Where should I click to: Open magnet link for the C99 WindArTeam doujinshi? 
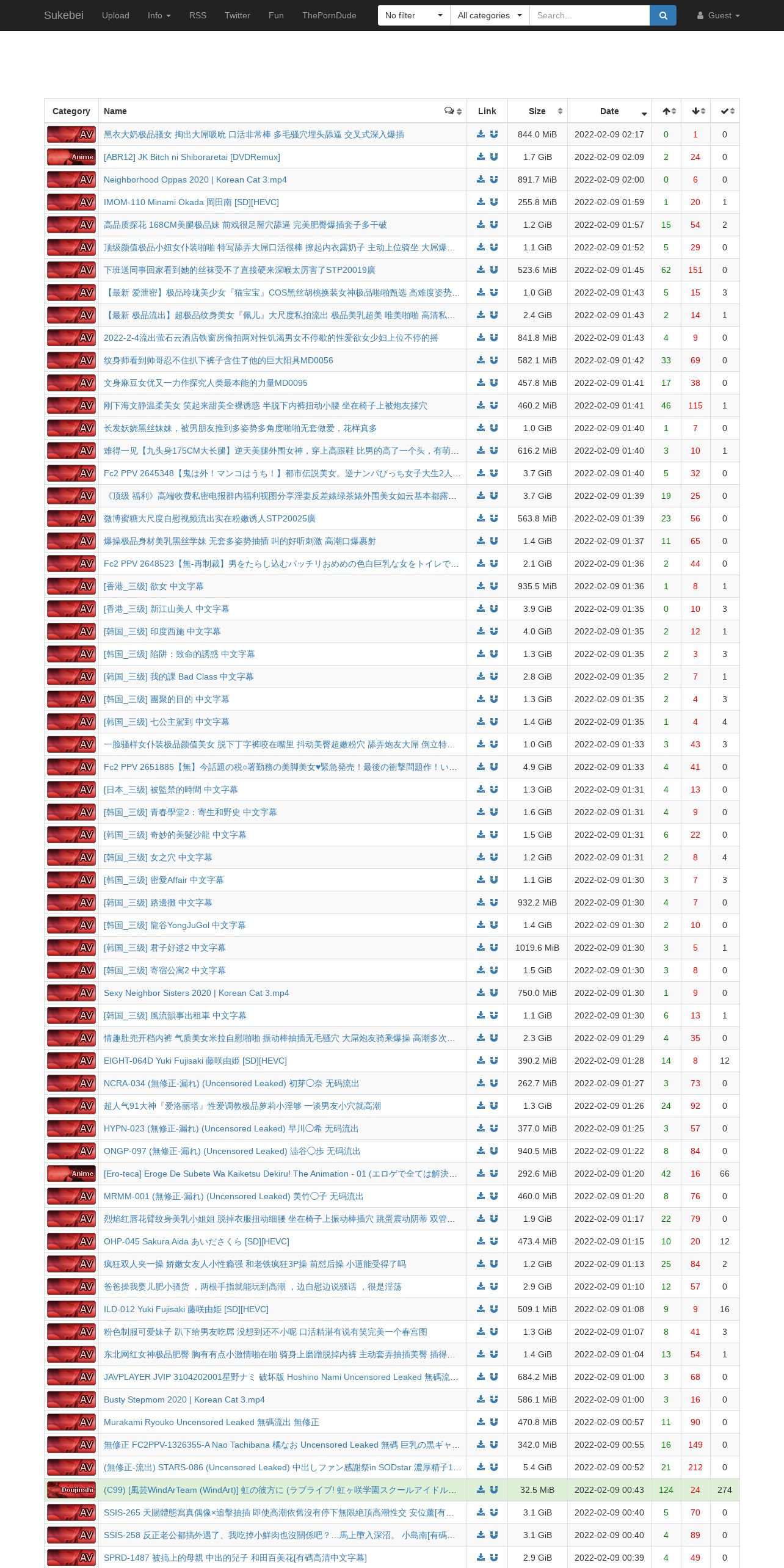tap(494, 1490)
